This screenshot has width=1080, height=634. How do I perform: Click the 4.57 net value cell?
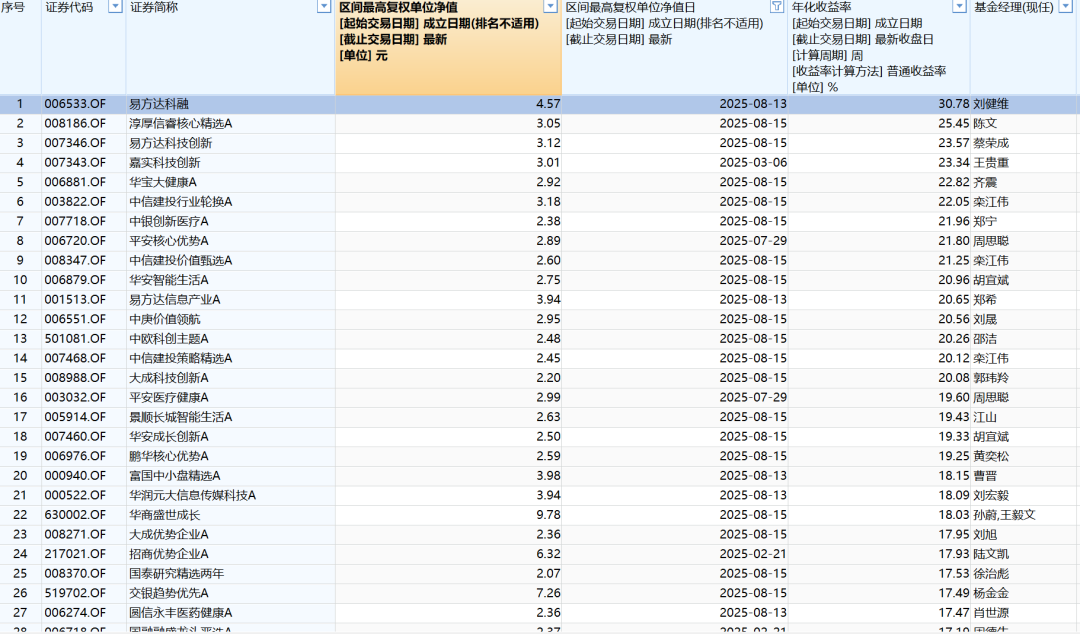click(448, 104)
